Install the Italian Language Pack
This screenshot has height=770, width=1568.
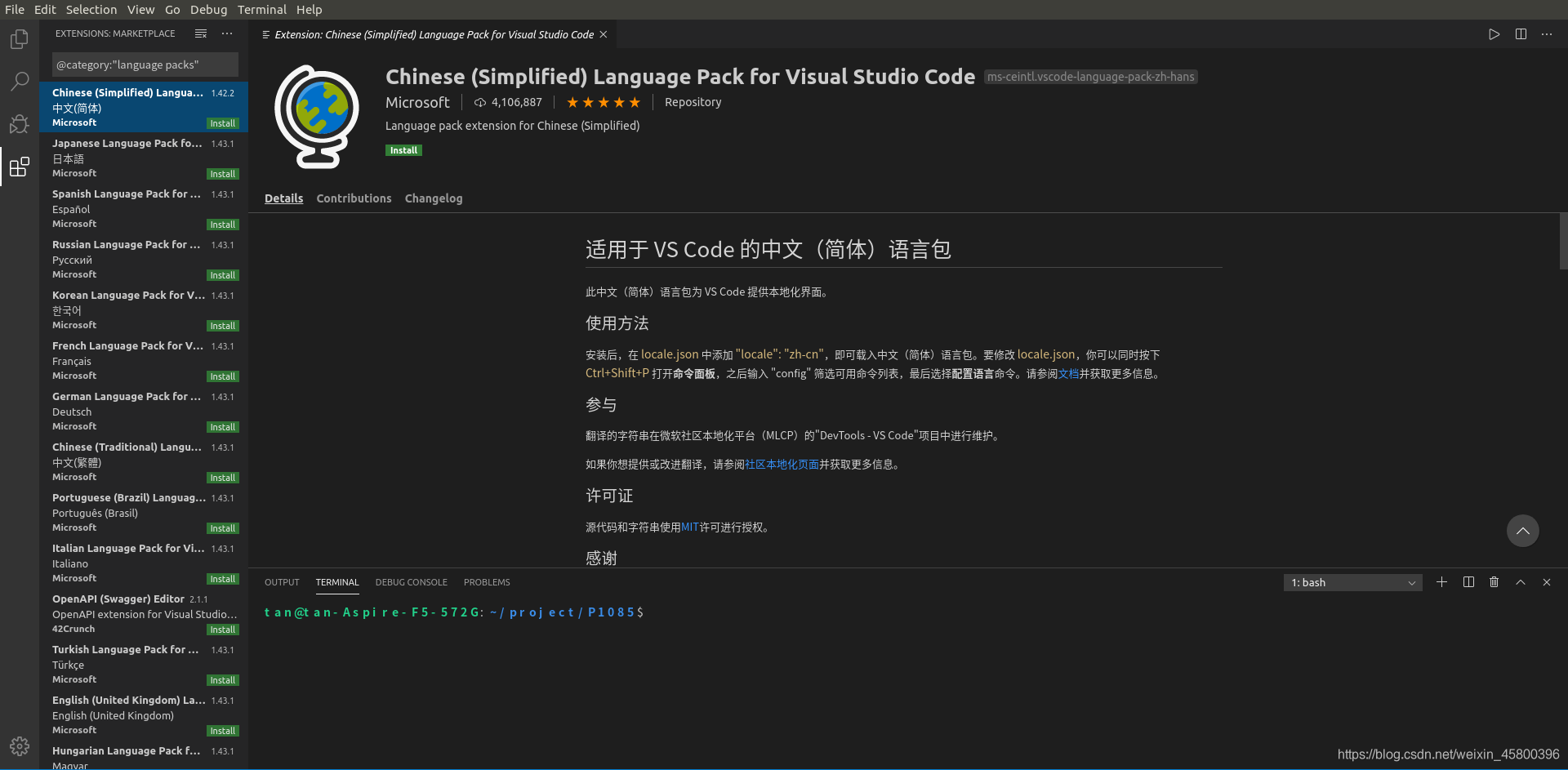tap(222, 579)
